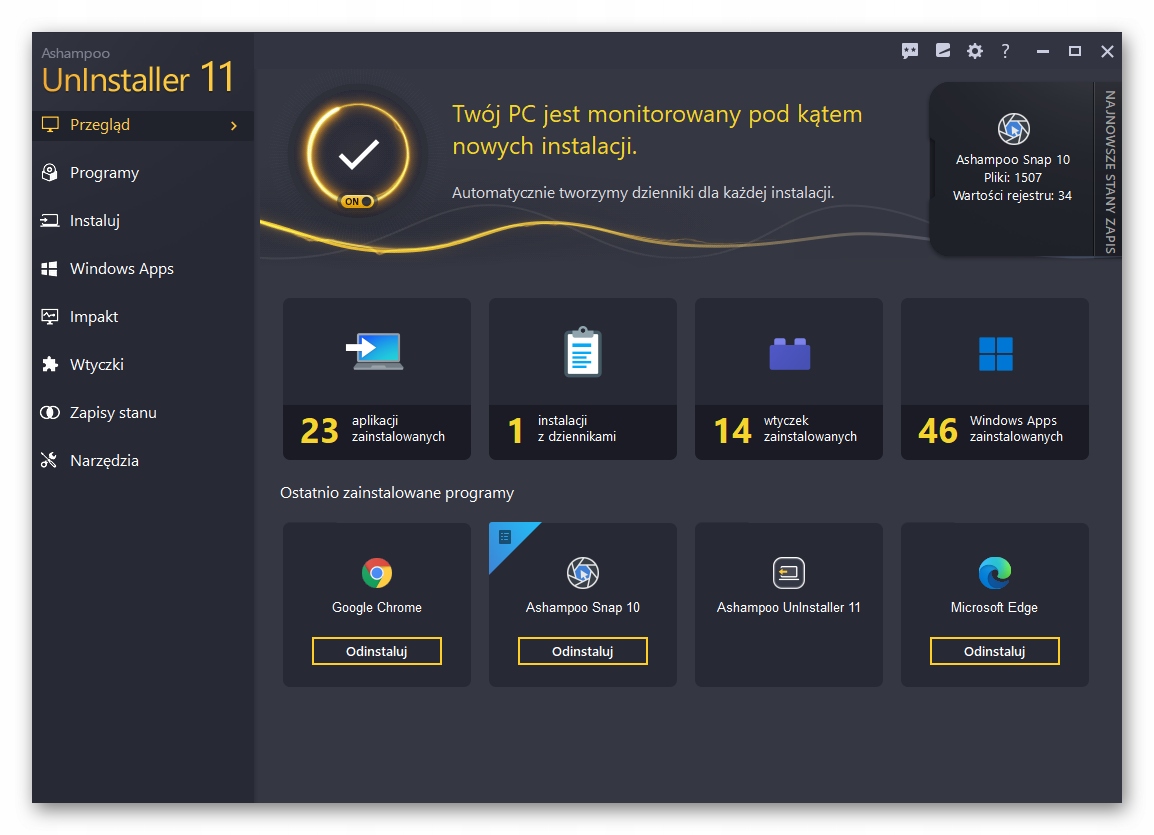Viewport: 1154px width, 835px height.
Task: Click Odinstaluj under Microsoft Edge
Action: [x=994, y=651]
